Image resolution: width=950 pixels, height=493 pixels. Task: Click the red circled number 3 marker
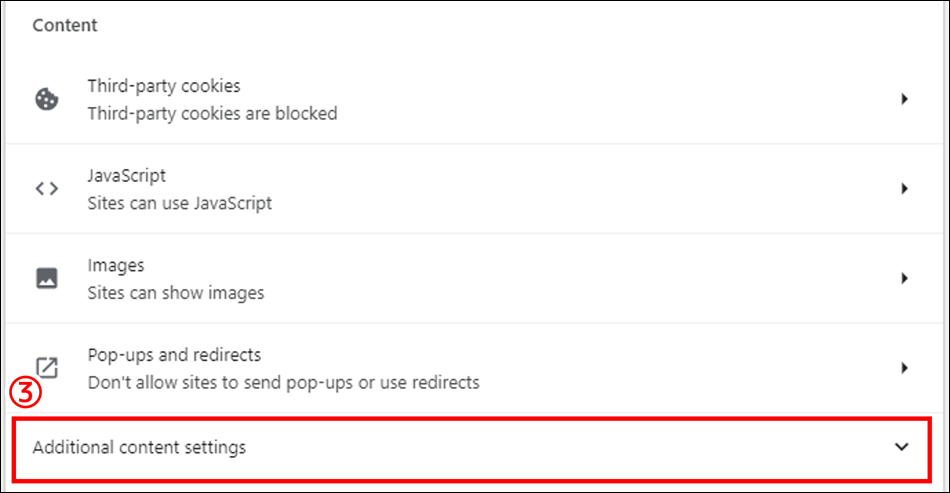tap(25, 394)
